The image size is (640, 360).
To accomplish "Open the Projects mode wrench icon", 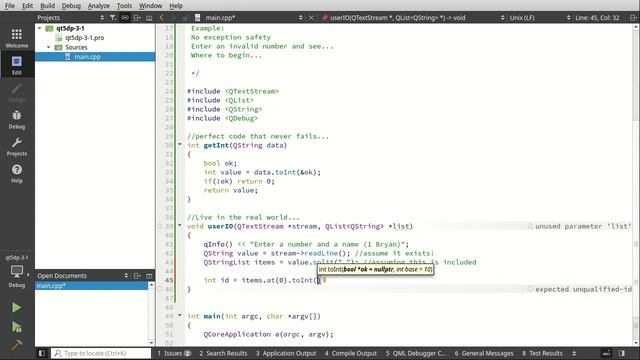I will coord(17,147).
